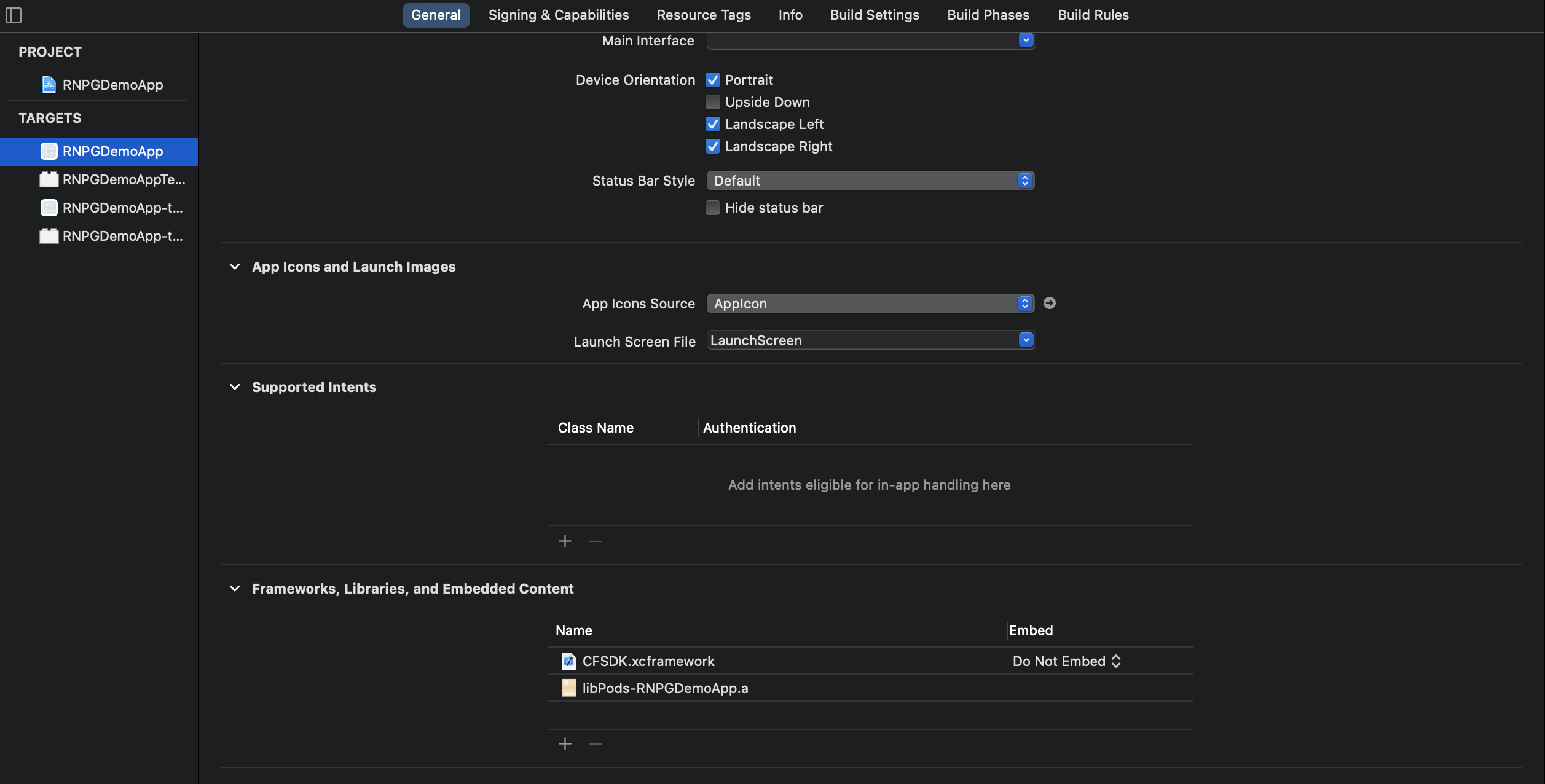Toggle the Landscape Left checkbox
Image resolution: width=1545 pixels, height=784 pixels.
[713, 124]
